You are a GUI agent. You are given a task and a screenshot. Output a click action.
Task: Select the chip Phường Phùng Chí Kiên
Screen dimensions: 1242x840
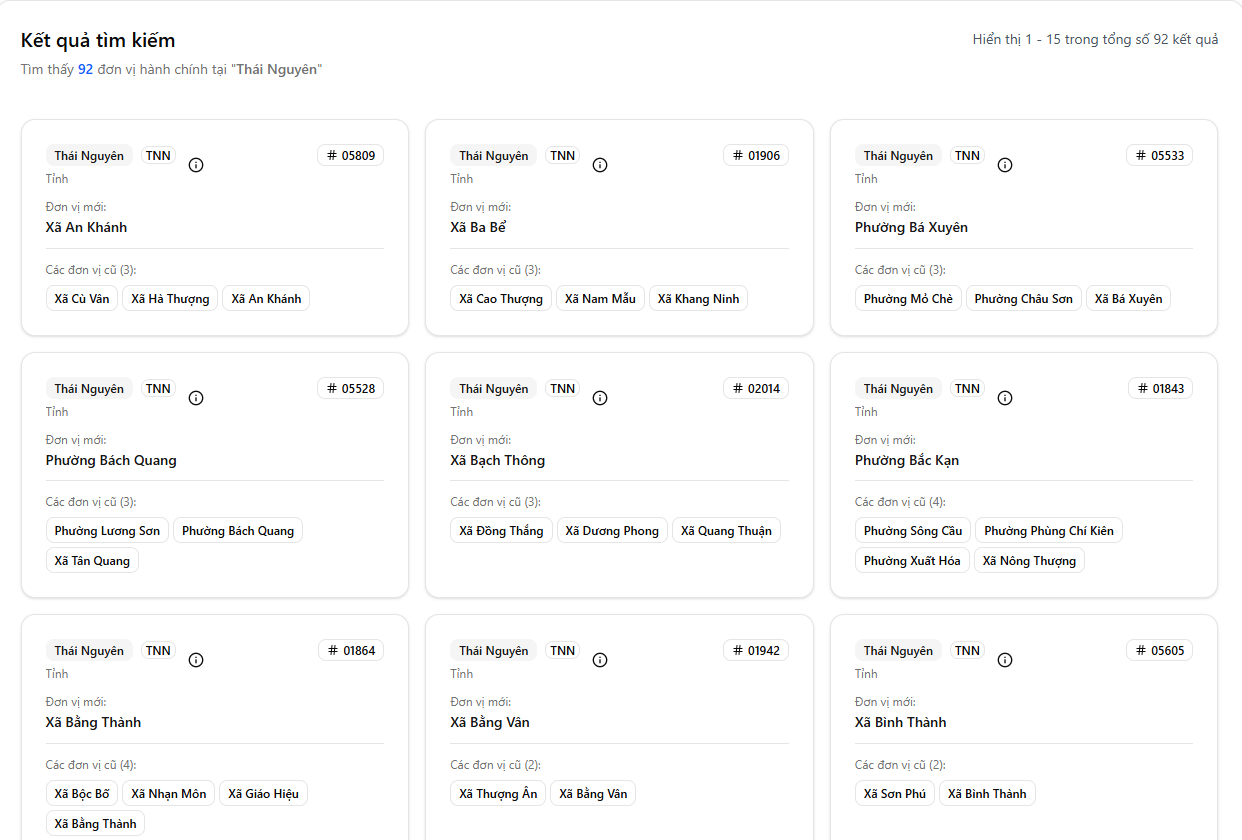[1048, 531]
